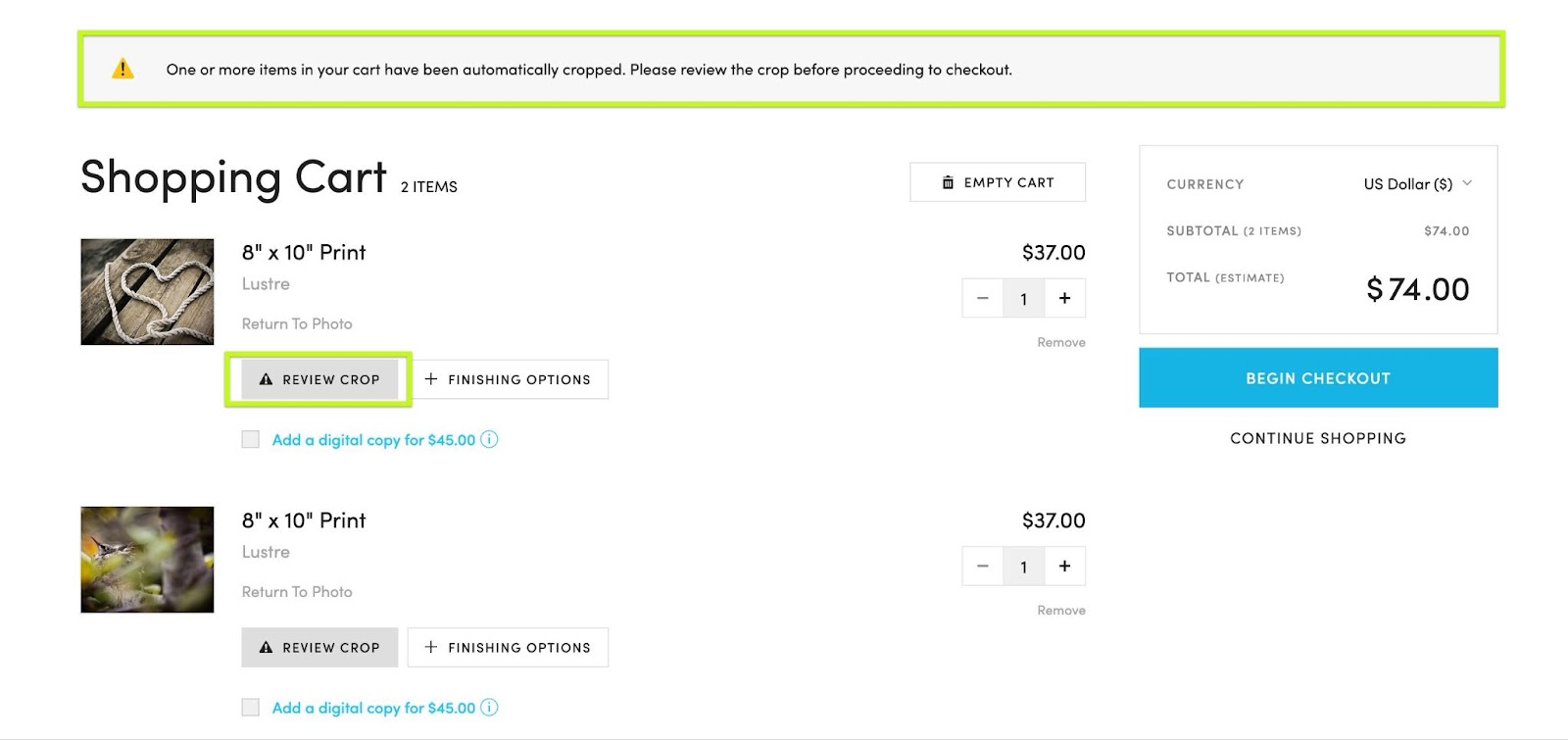1568x740 pixels.
Task: Decrease quantity of the rope heart print
Action: click(x=983, y=298)
